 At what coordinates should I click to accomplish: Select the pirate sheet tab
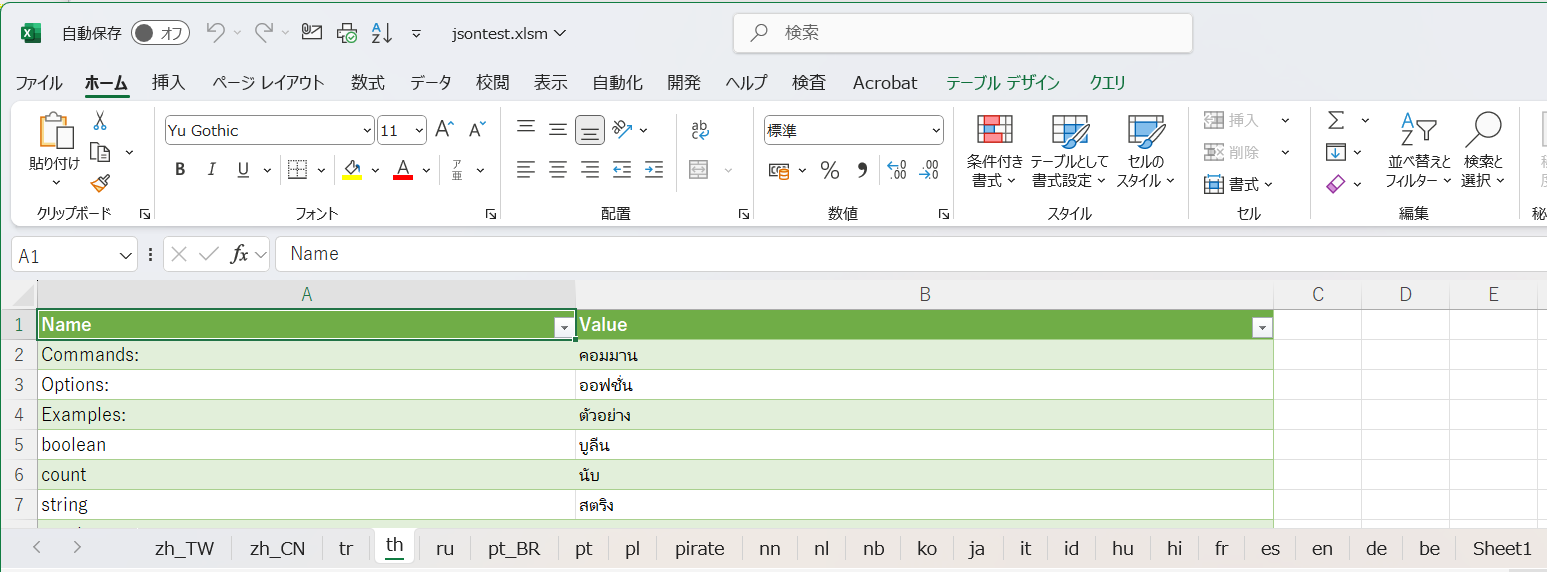(700, 548)
